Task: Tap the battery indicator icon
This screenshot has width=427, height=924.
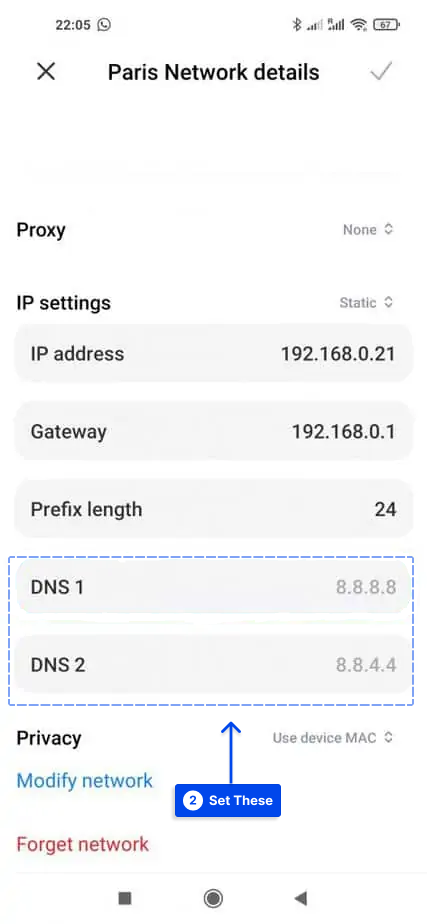Action: (x=387, y=25)
